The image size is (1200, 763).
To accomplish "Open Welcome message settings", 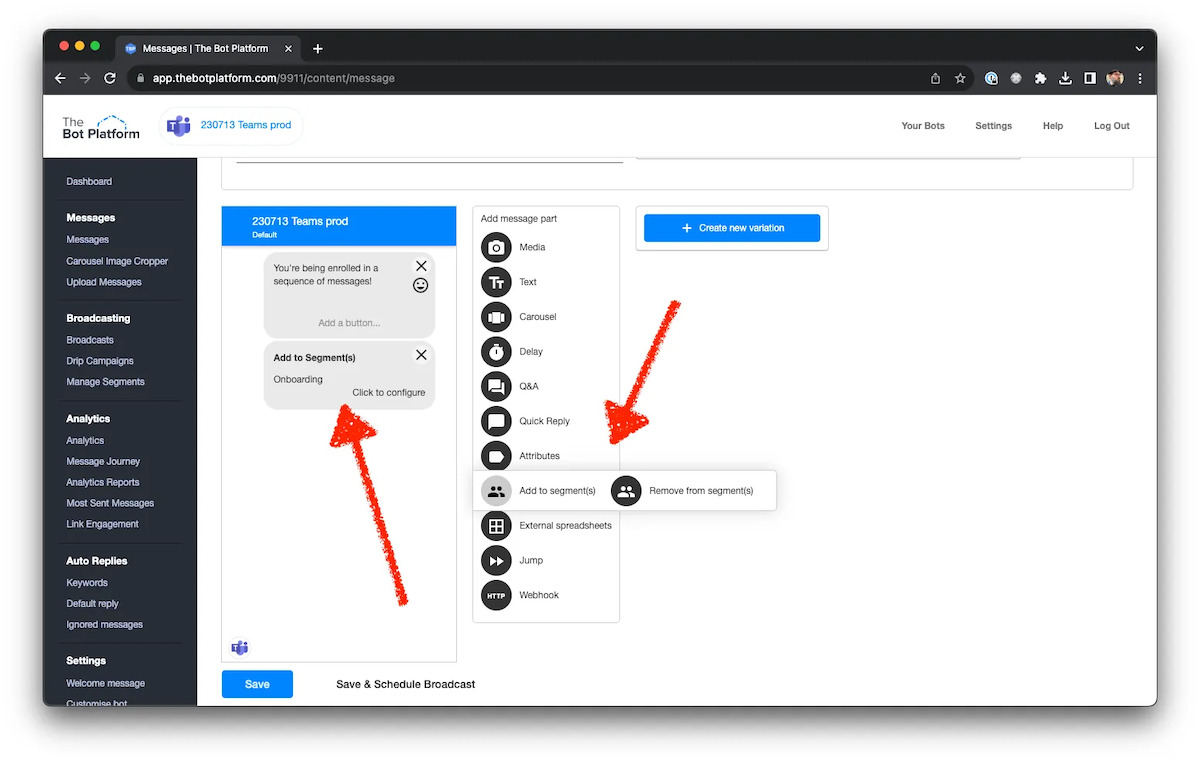I will point(105,683).
